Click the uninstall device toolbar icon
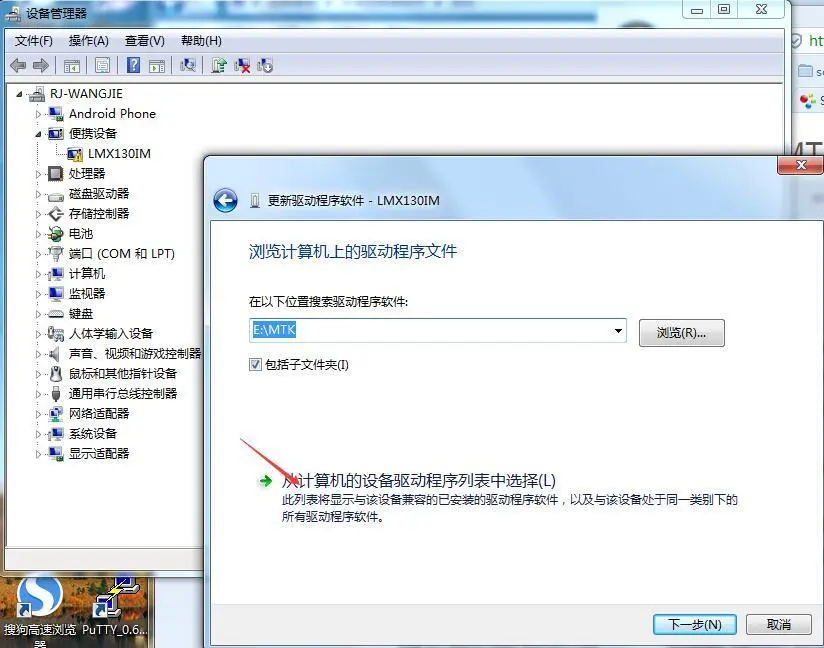 coord(243,65)
